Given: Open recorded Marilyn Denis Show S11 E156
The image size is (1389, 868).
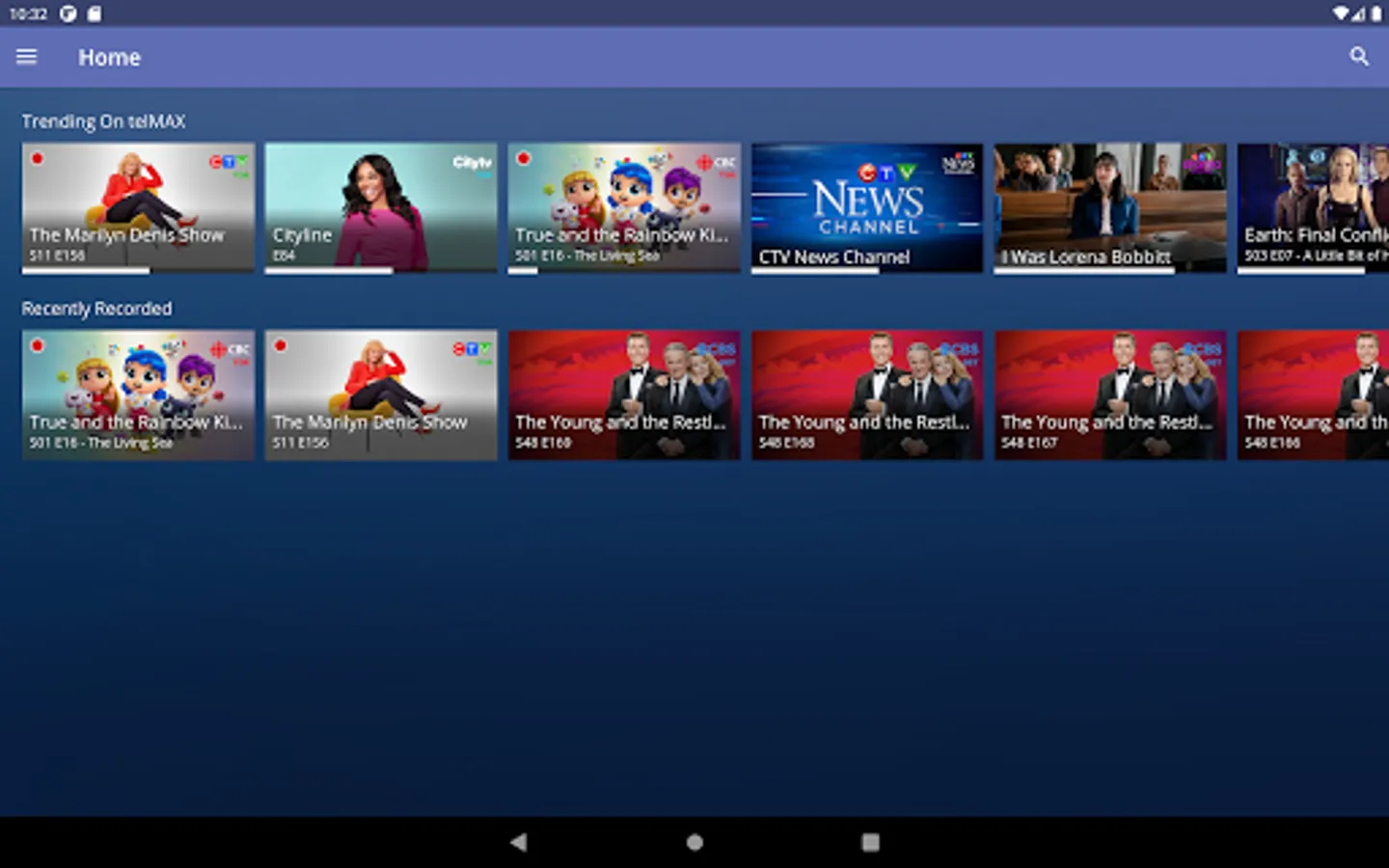Looking at the screenshot, I should point(381,395).
